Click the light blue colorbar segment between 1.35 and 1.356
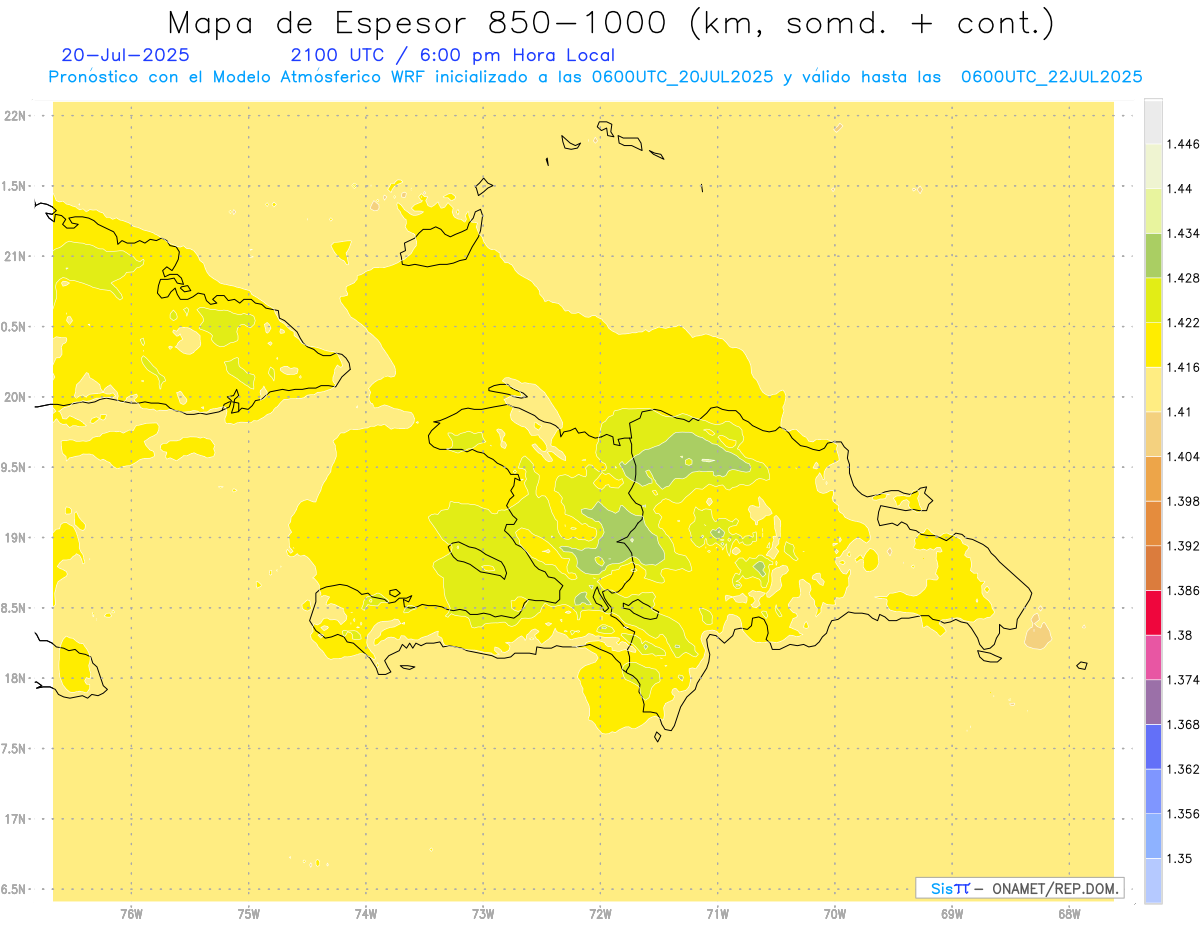This screenshot has width=1200, height=927. (x=1153, y=836)
